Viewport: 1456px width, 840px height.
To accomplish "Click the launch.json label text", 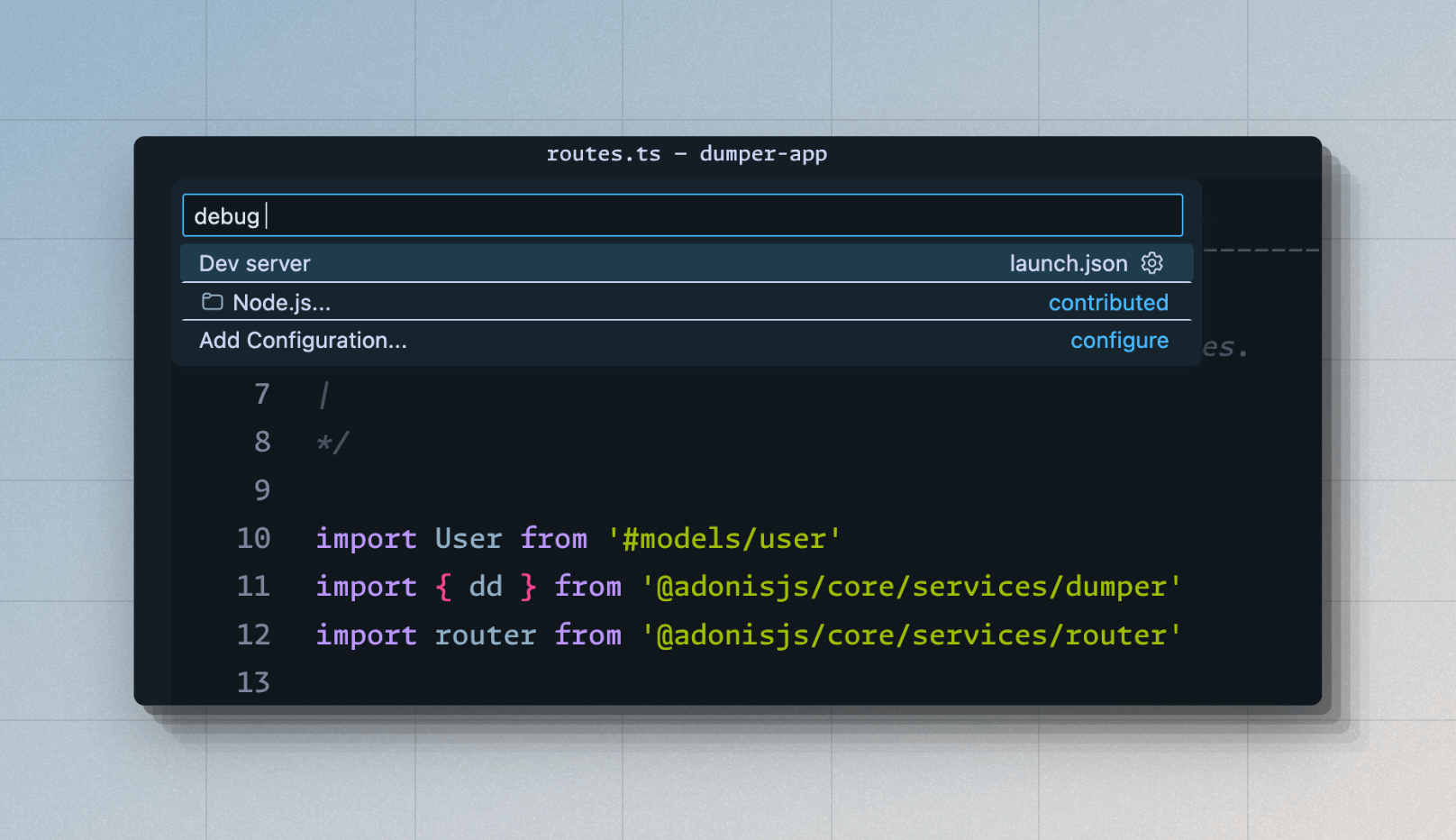I will [x=1068, y=264].
